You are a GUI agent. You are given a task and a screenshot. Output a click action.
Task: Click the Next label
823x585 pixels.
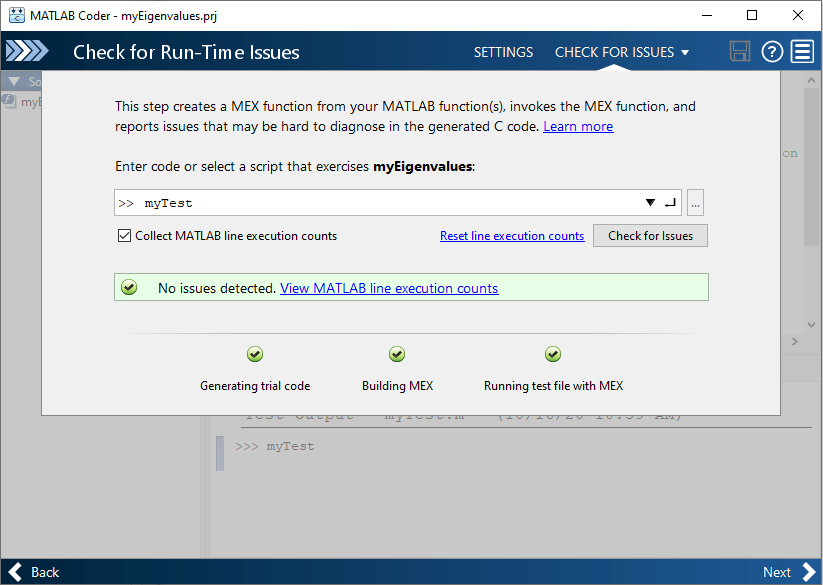click(x=776, y=572)
